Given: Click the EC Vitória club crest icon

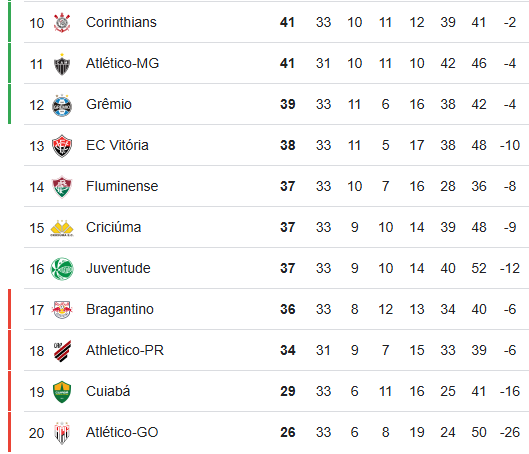Looking at the screenshot, I should click(x=62, y=146).
